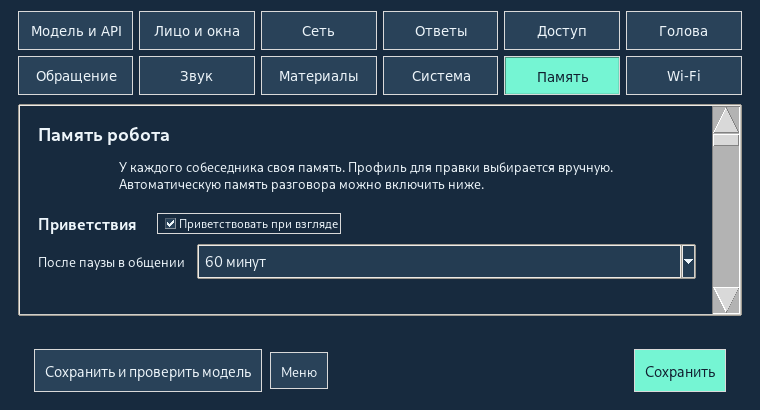Click the scrollbar up arrow
The height and width of the screenshot is (410, 760).
point(726,120)
